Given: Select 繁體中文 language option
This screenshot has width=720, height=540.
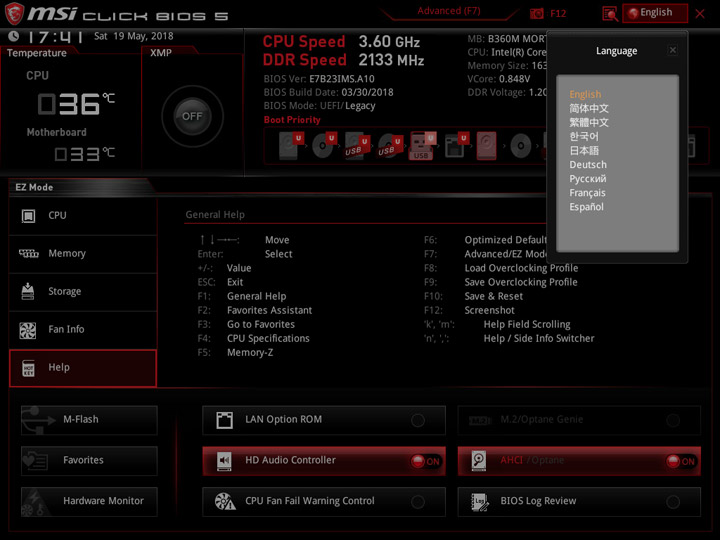Looking at the screenshot, I should 589,123.
